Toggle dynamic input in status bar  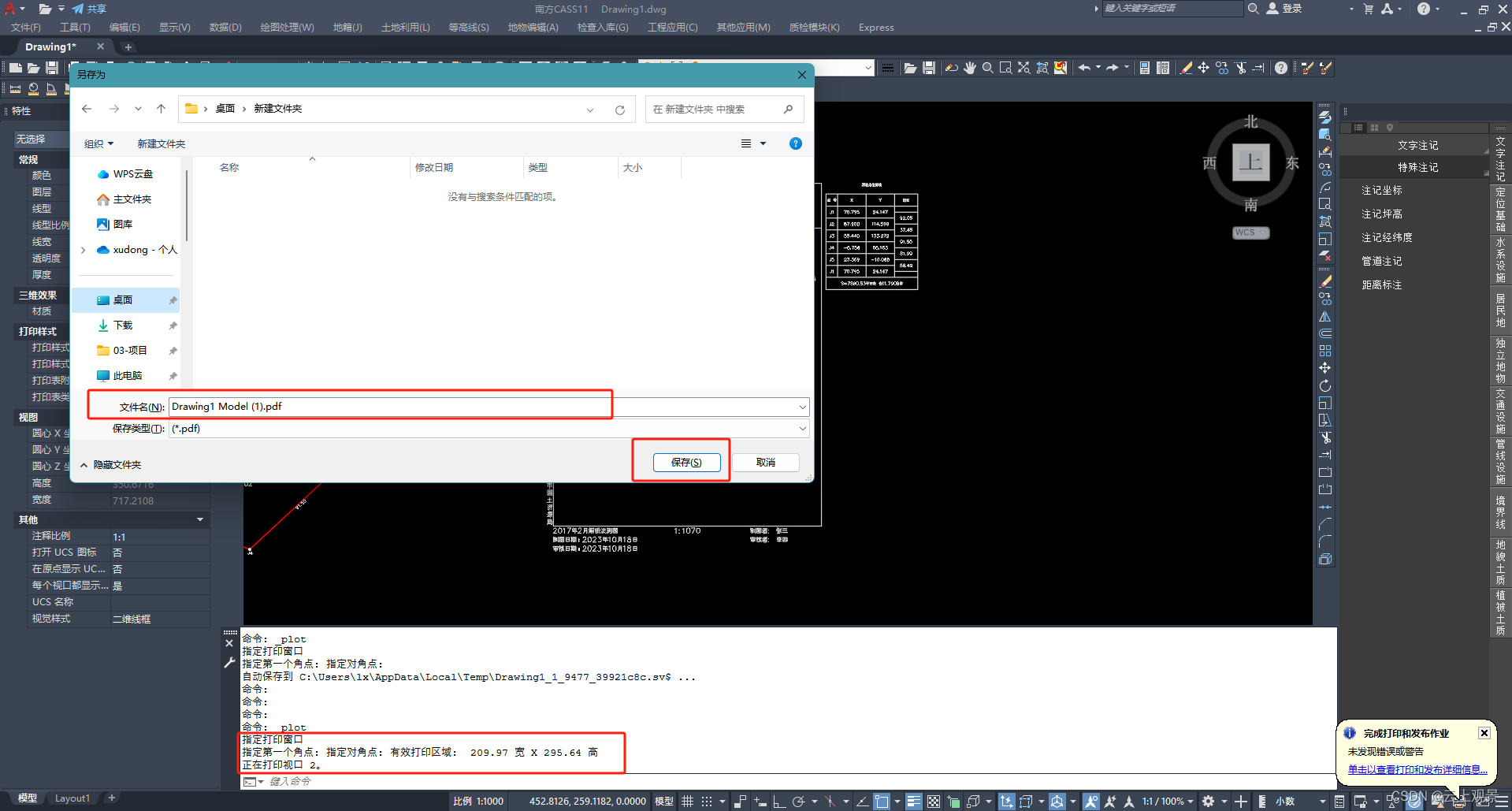[x=760, y=802]
